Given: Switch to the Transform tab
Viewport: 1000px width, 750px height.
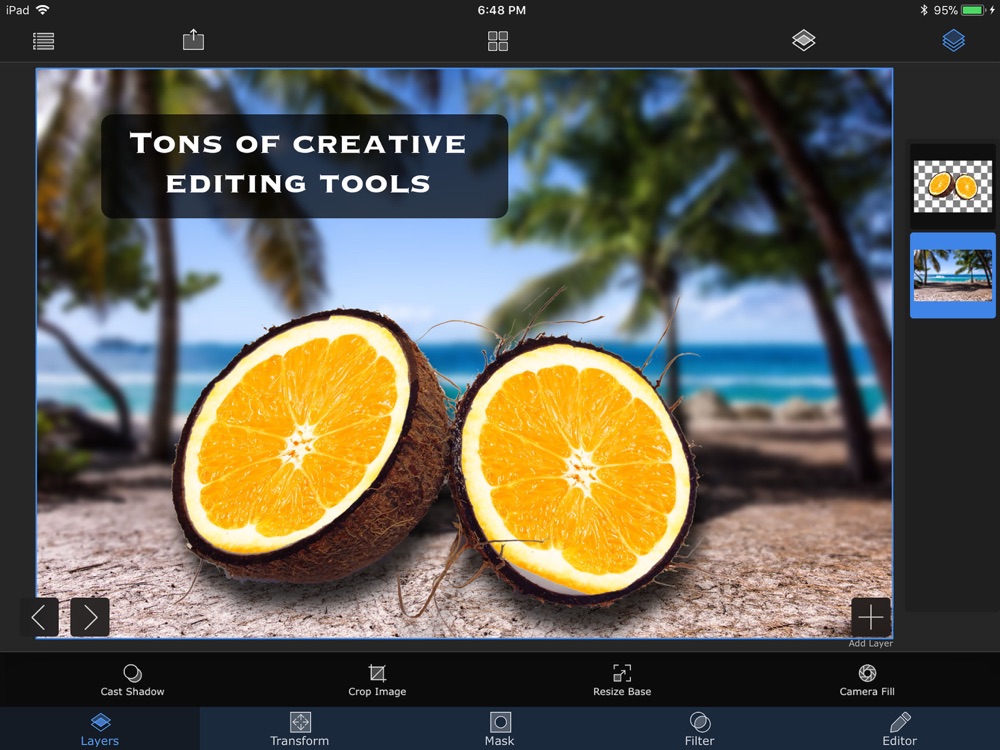Looking at the screenshot, I should click(x=300, y=728).
